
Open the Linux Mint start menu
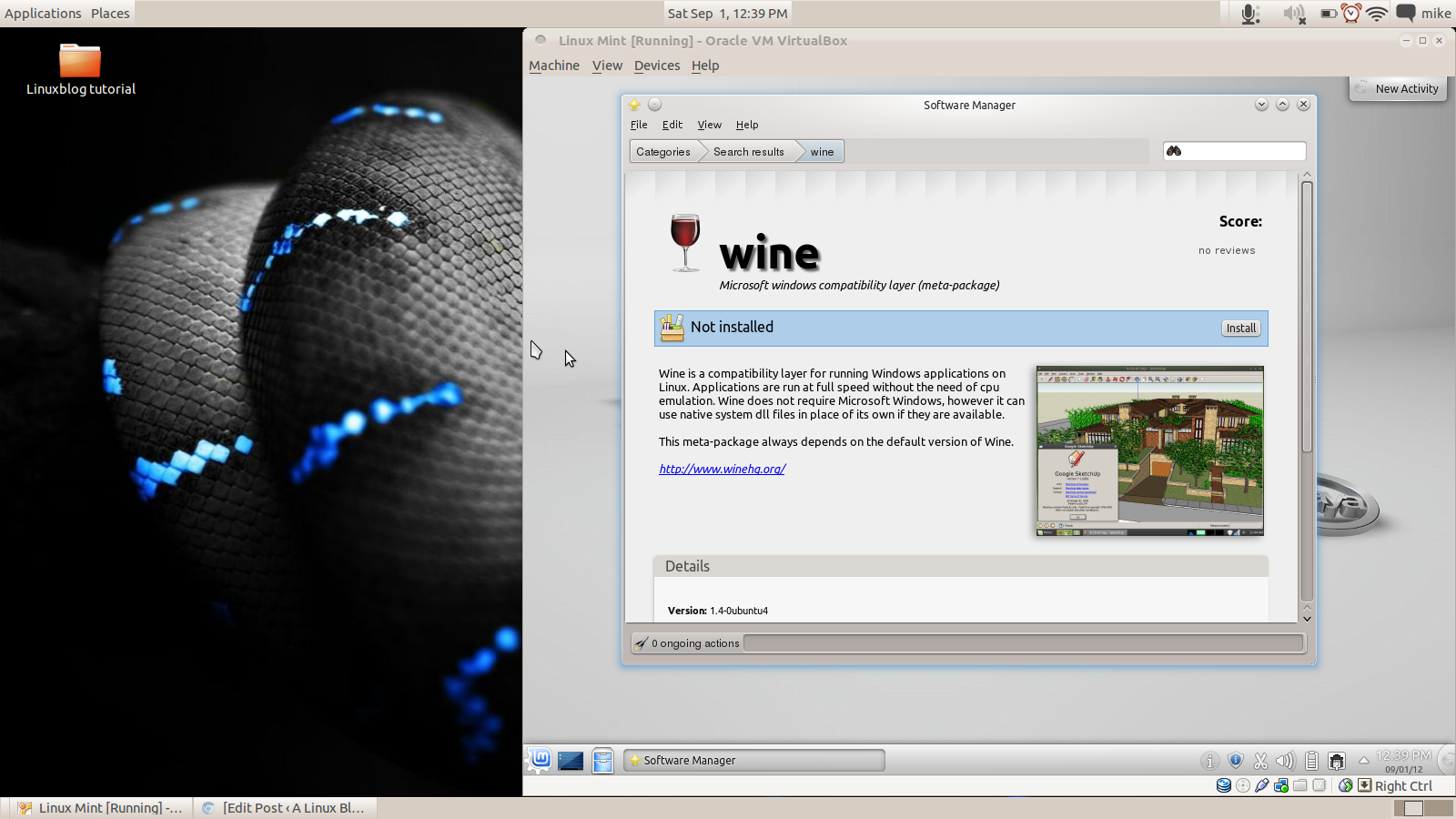click(541, 759)
